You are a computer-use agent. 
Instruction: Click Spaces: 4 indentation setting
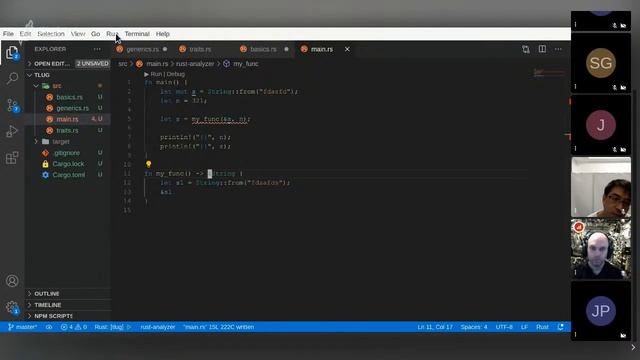click(x=474, y=327)
